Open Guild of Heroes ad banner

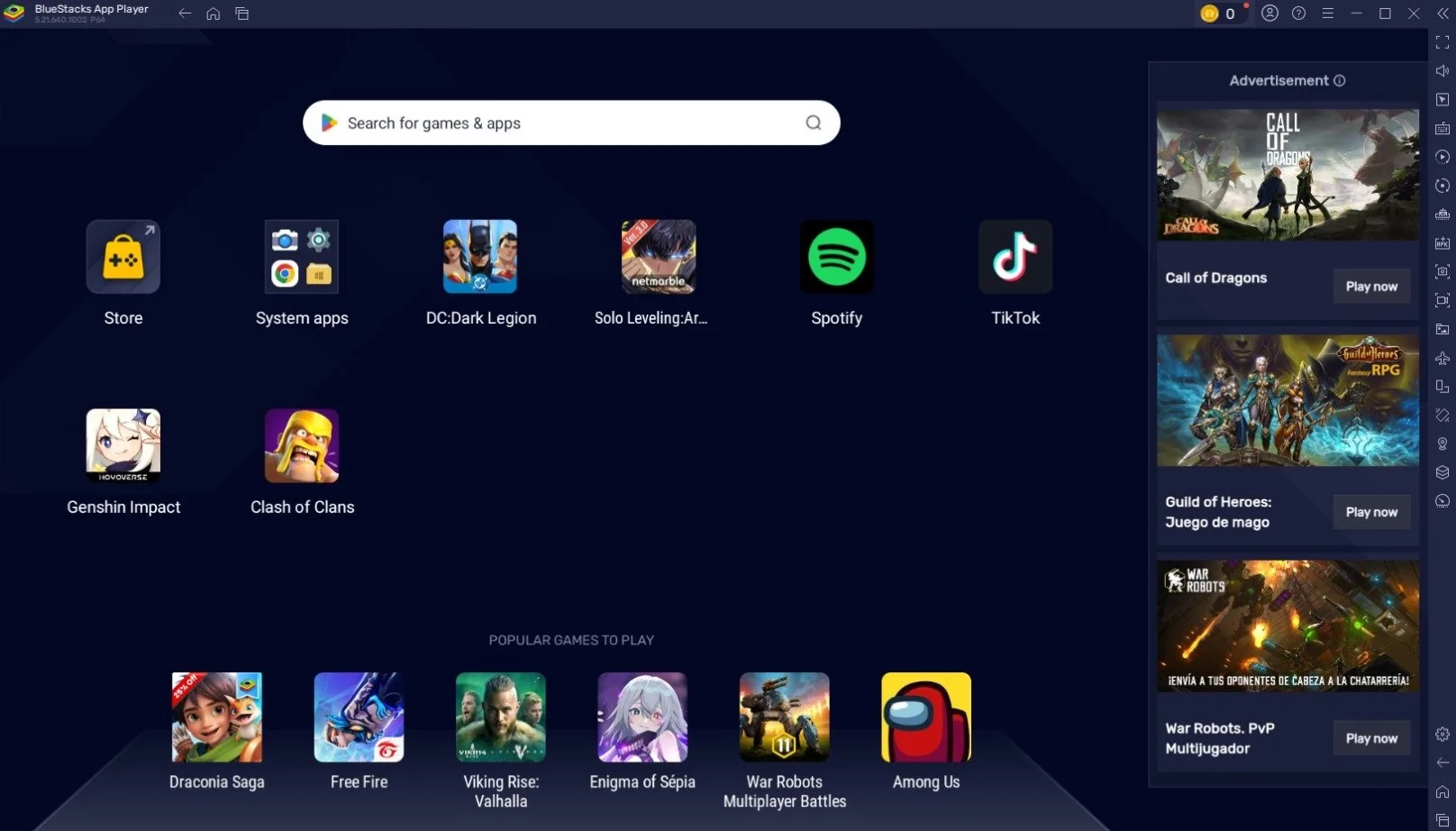point(1288,400)
